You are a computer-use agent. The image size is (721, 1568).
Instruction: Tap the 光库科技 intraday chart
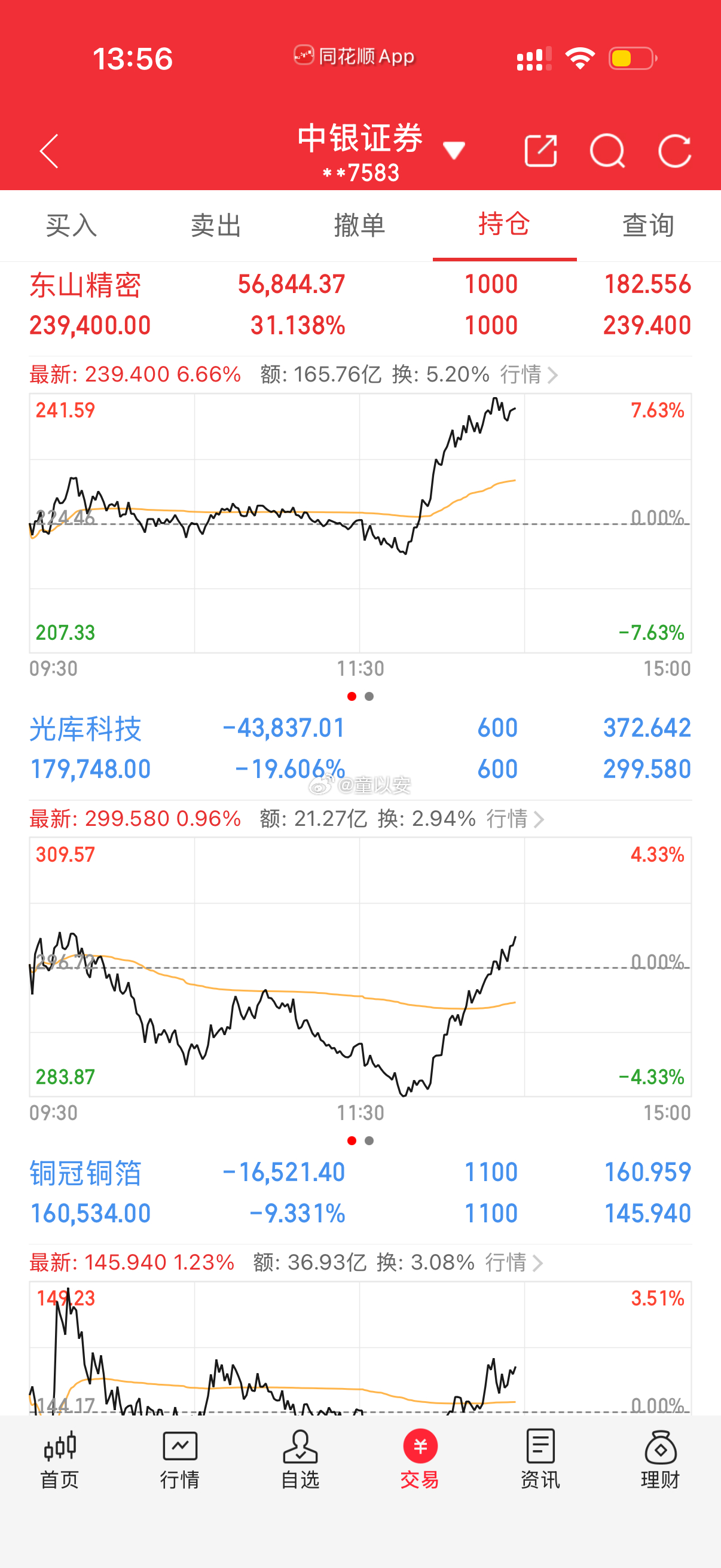click(360, 966)
